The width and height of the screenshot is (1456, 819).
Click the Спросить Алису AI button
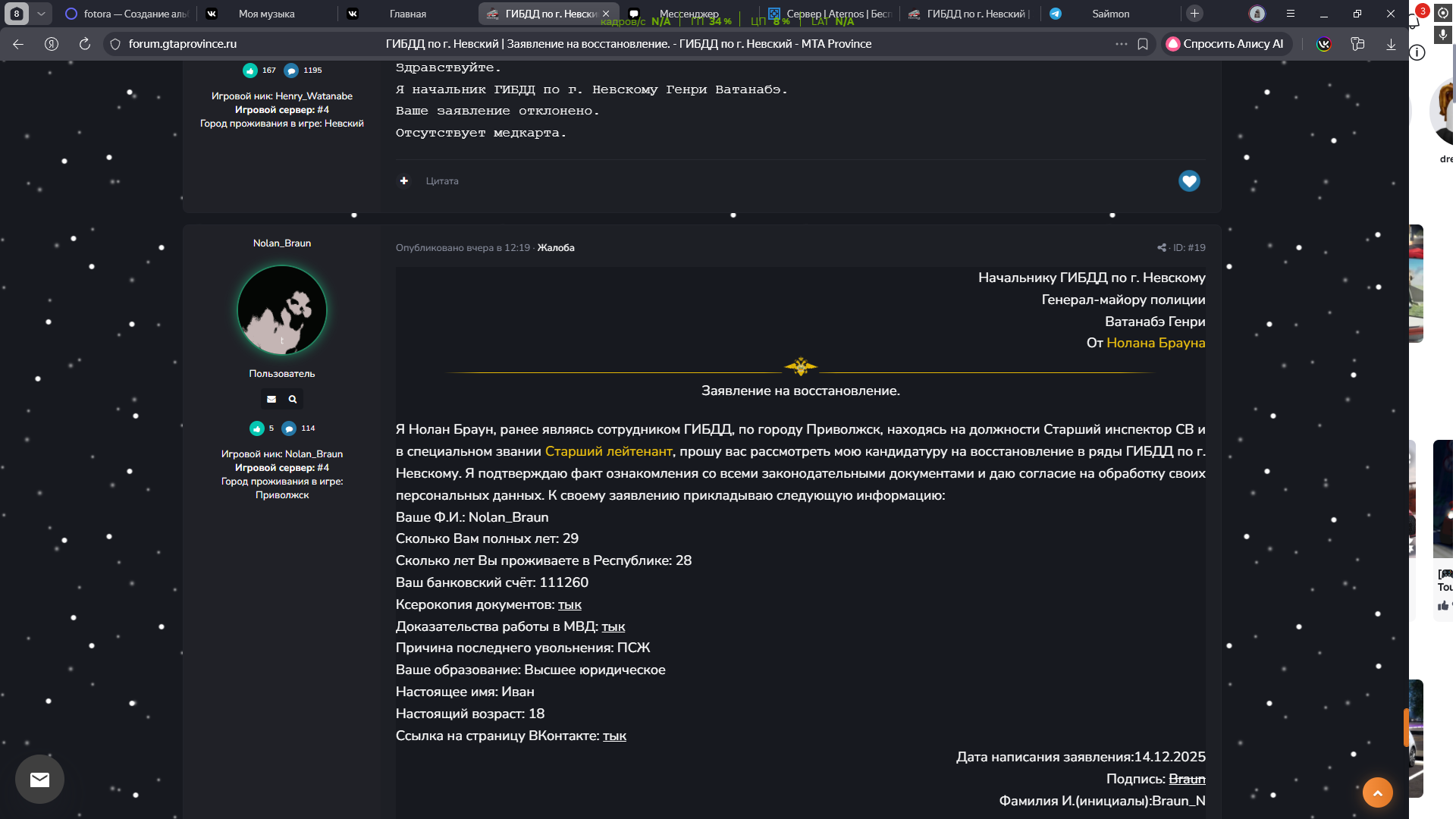pos(1225,44)
